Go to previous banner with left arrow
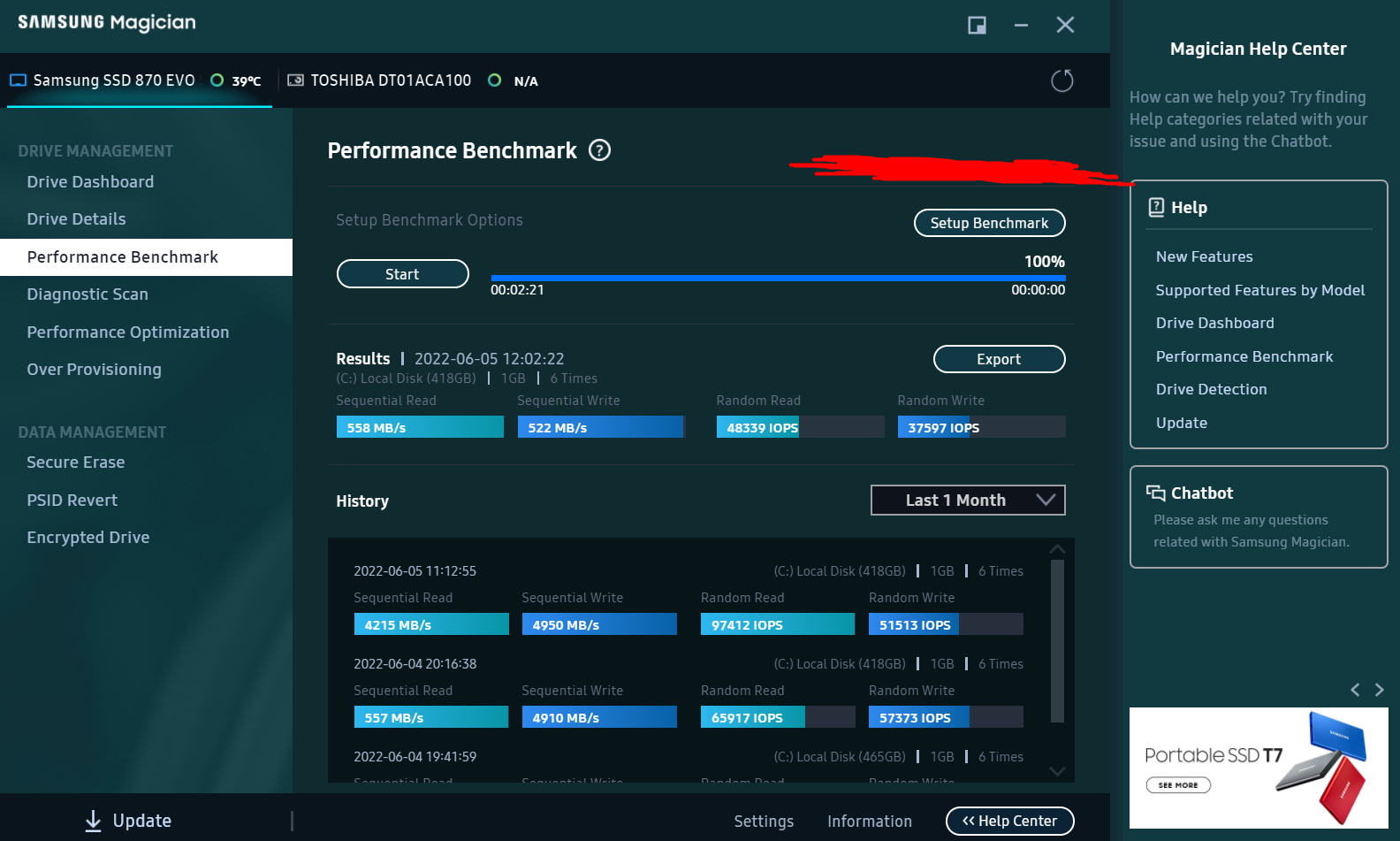Viewport: 1400px width, 841px height. [1355, 690]
